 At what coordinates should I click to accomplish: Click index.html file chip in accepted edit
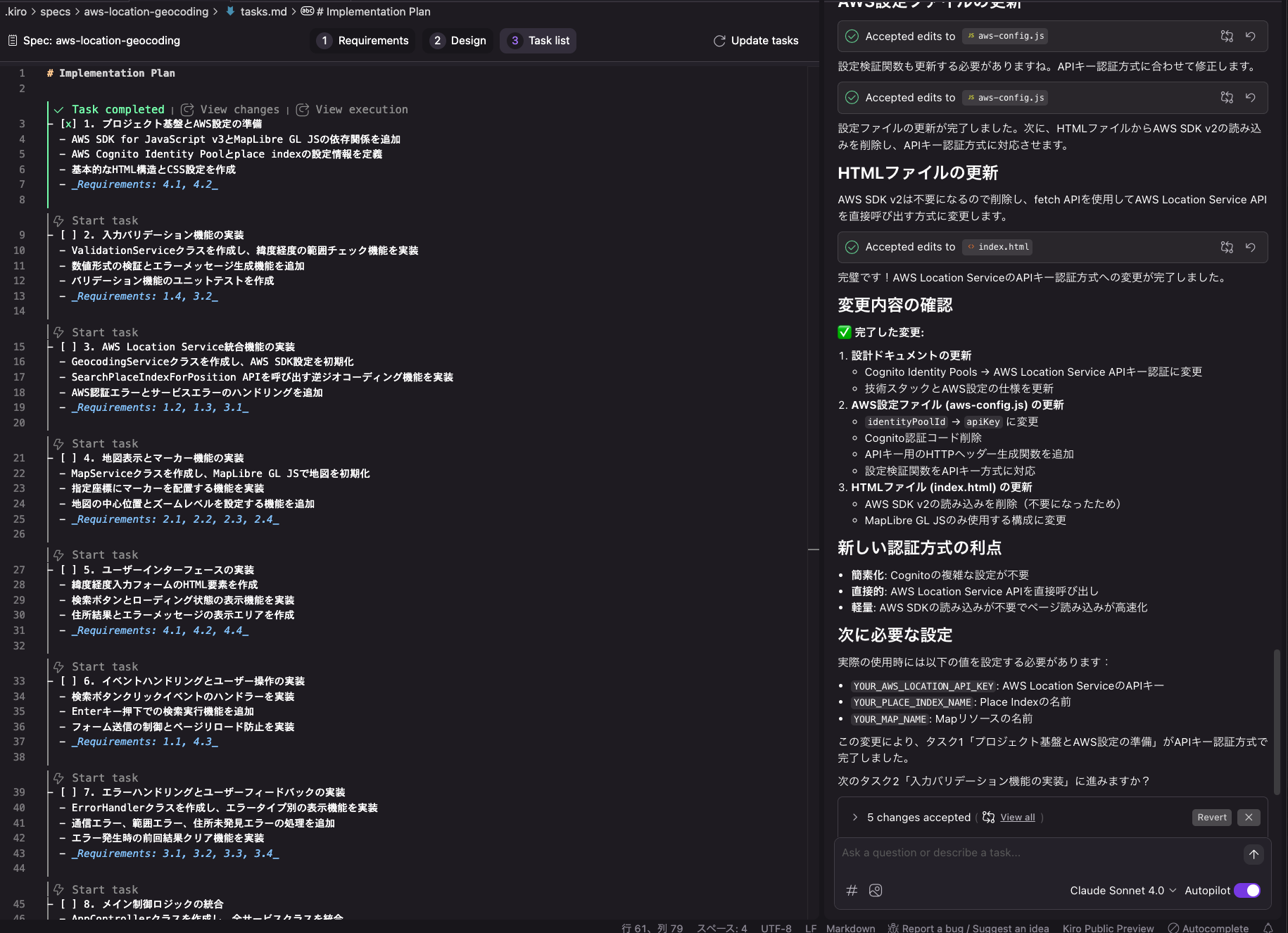(997, 247)
